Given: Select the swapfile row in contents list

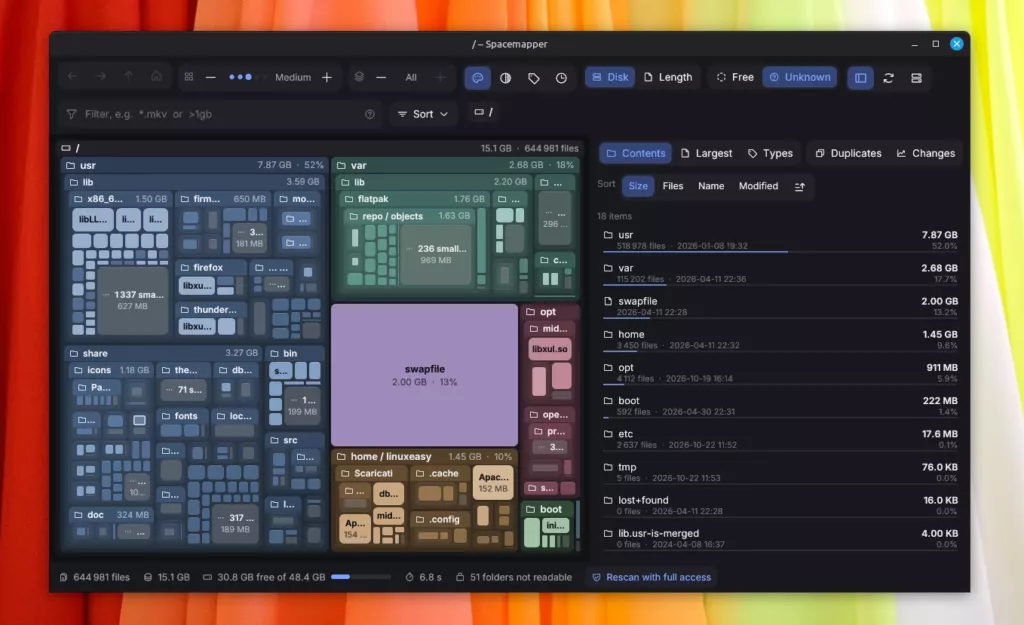Looking at the screenshot, I should [780, 306].
